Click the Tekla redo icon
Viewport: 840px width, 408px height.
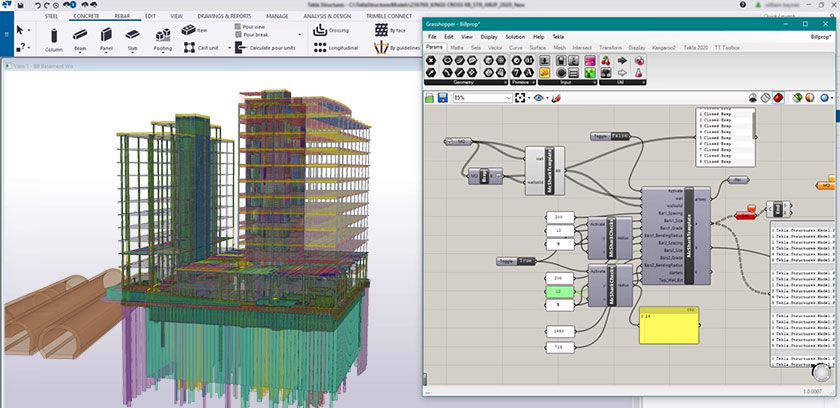pos(47,5)
